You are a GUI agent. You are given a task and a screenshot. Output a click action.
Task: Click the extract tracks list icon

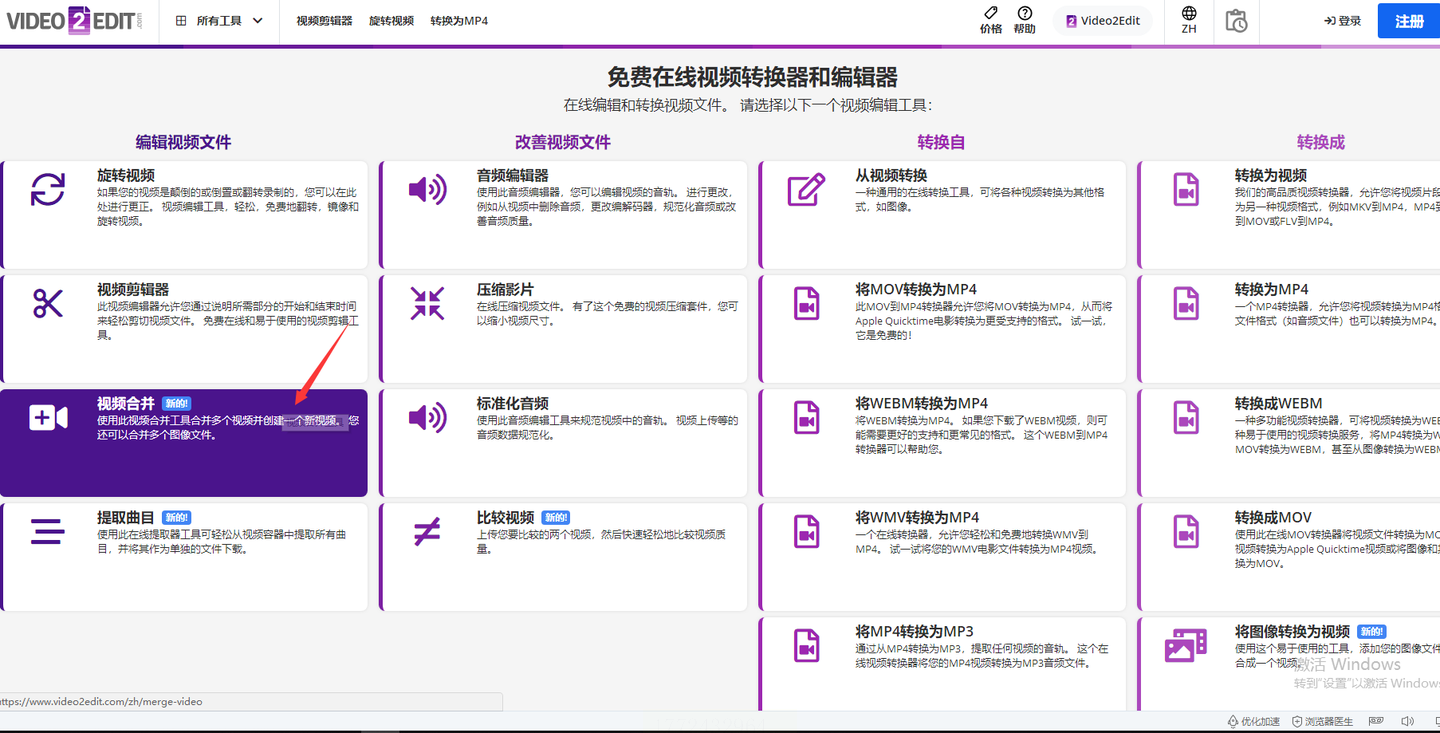[47, 532]
